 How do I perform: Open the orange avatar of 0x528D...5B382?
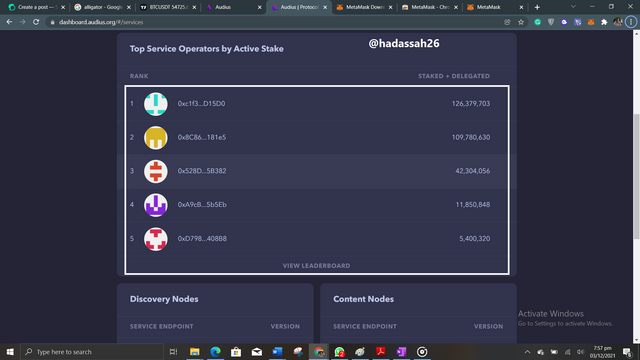[156, 171]
